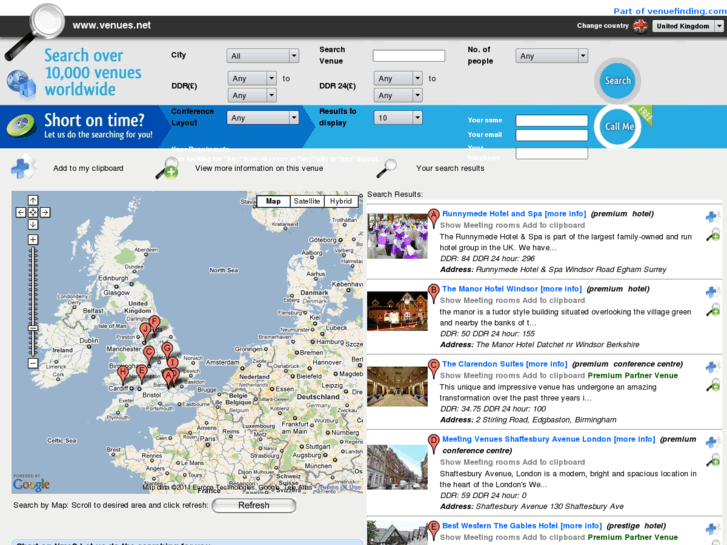Focus the Your telephone input field
Screen dimensions: 727x545
(552, 153)
